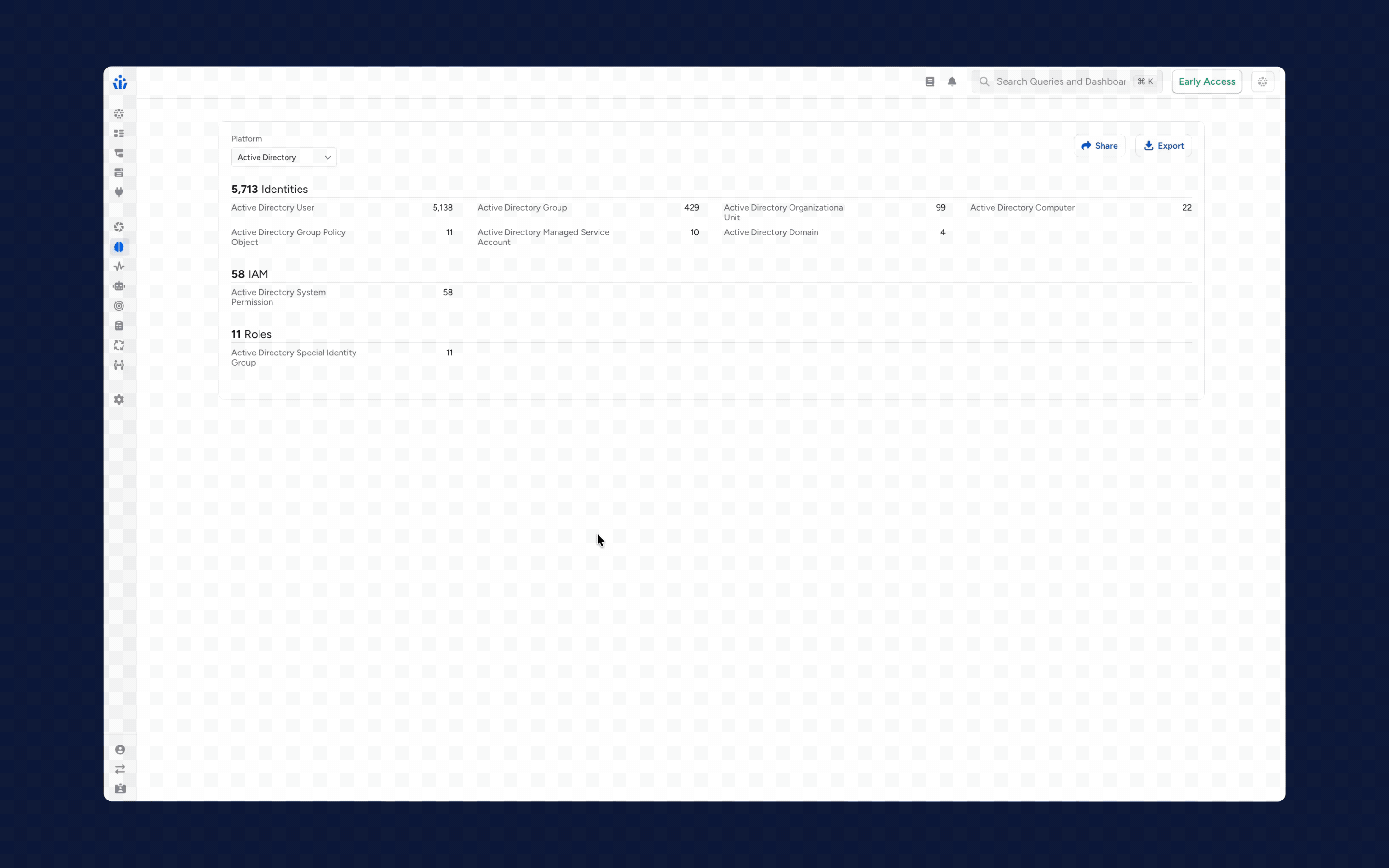Viewport: 1389px width, 868px height.
Task: Open the documentation book icon in header
Action: pos(929,81)
